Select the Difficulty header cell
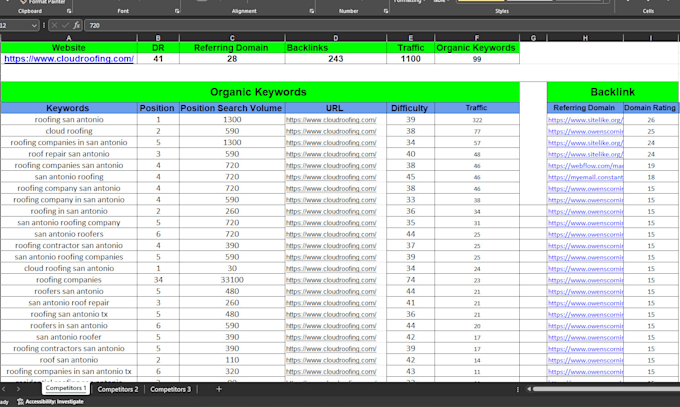680x407 pixels. click(x=410, y=108)
